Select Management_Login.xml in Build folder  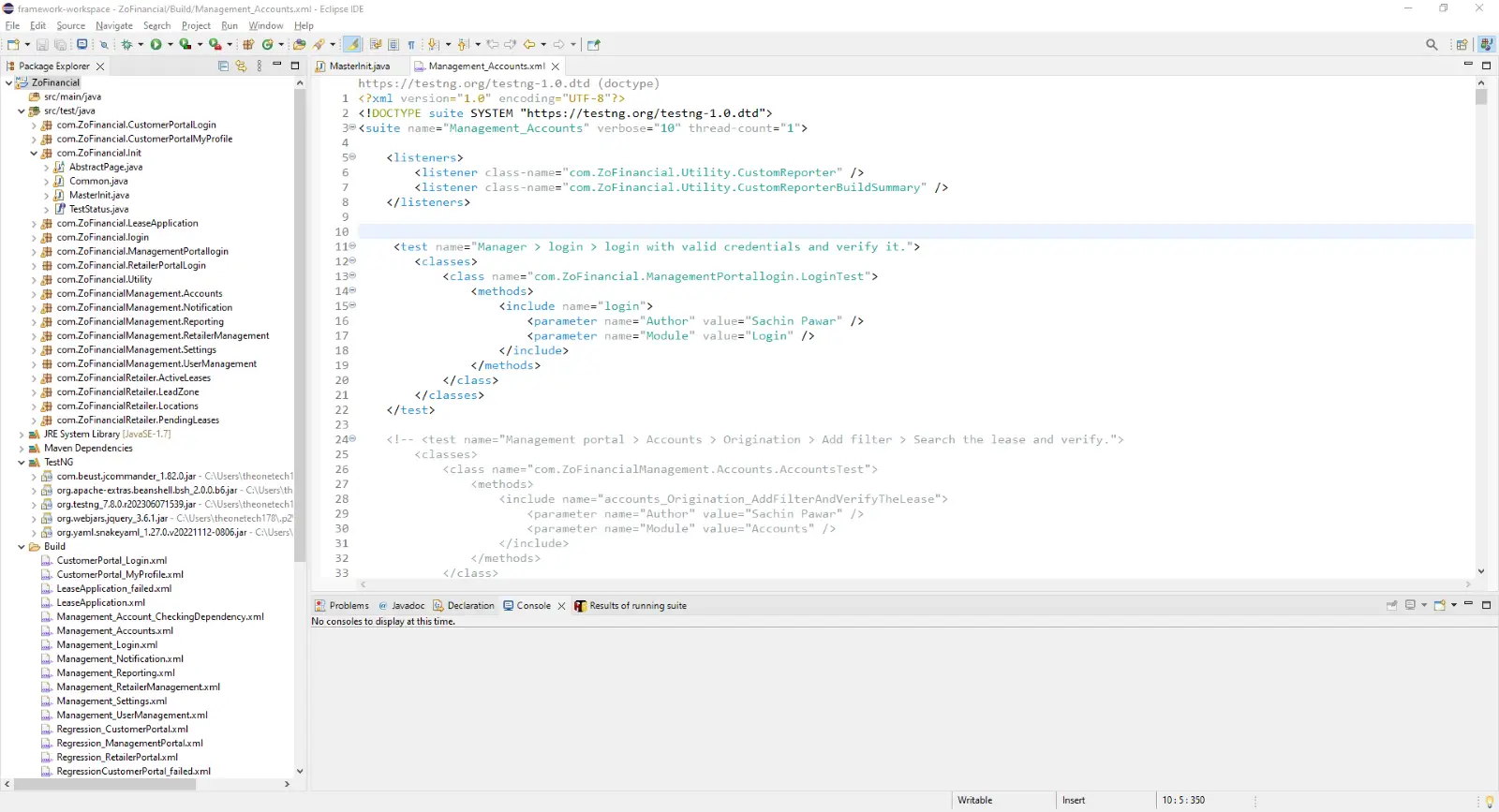click(x=107, y=644)
